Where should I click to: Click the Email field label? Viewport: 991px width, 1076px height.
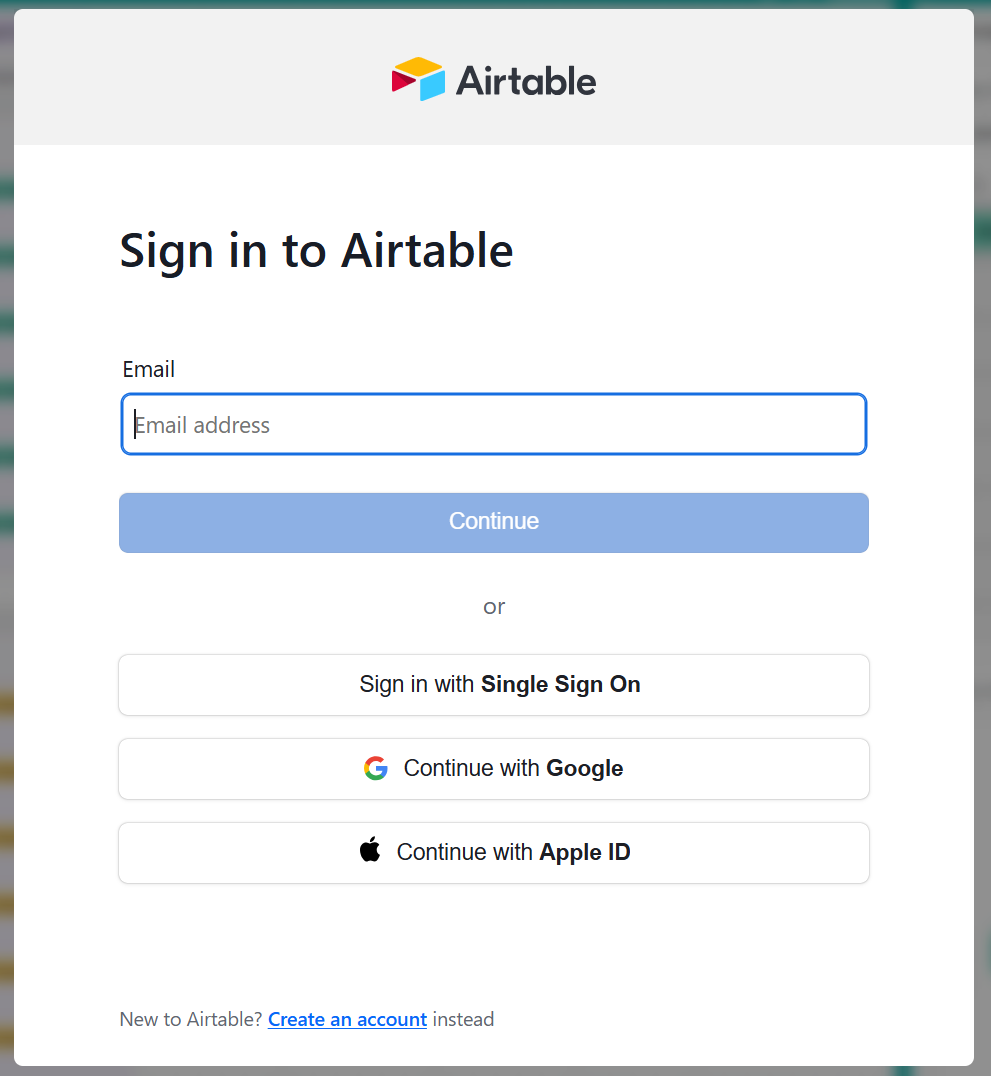[x=149, y=370]
